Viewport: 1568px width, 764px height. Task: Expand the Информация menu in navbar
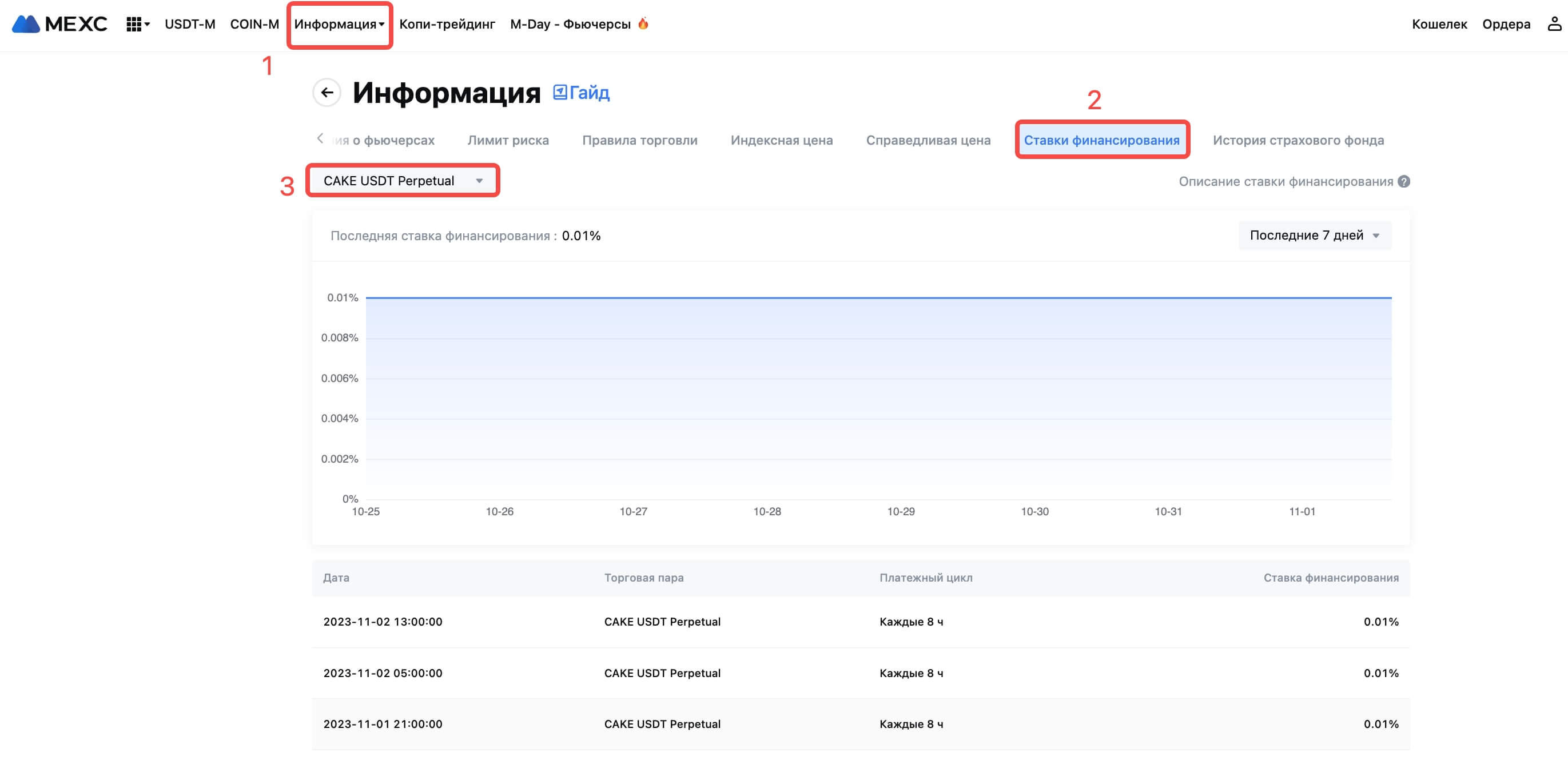[339, 25]
